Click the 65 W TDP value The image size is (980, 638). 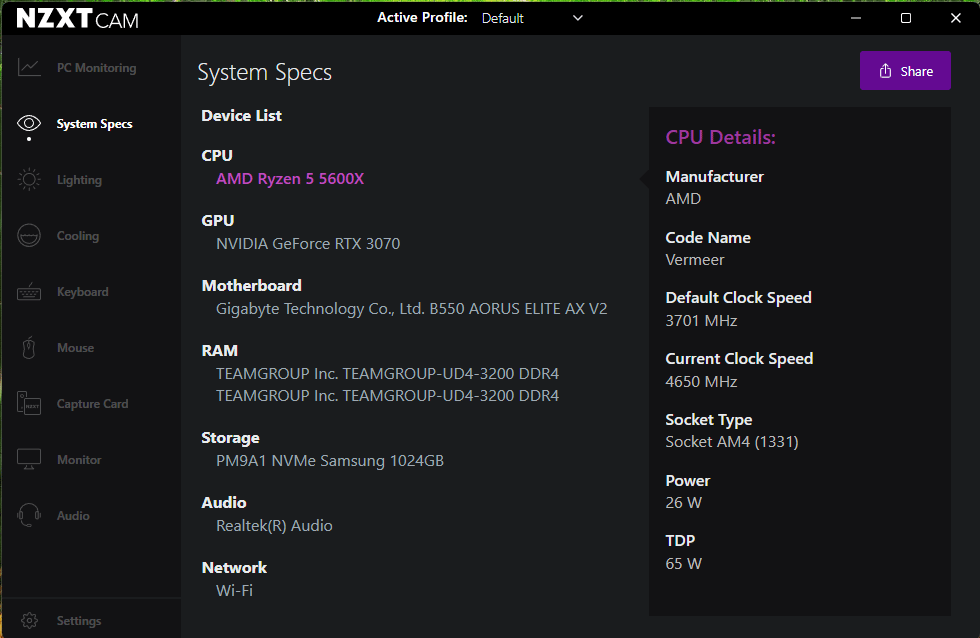pyautogui.click(x=684, y=564)
